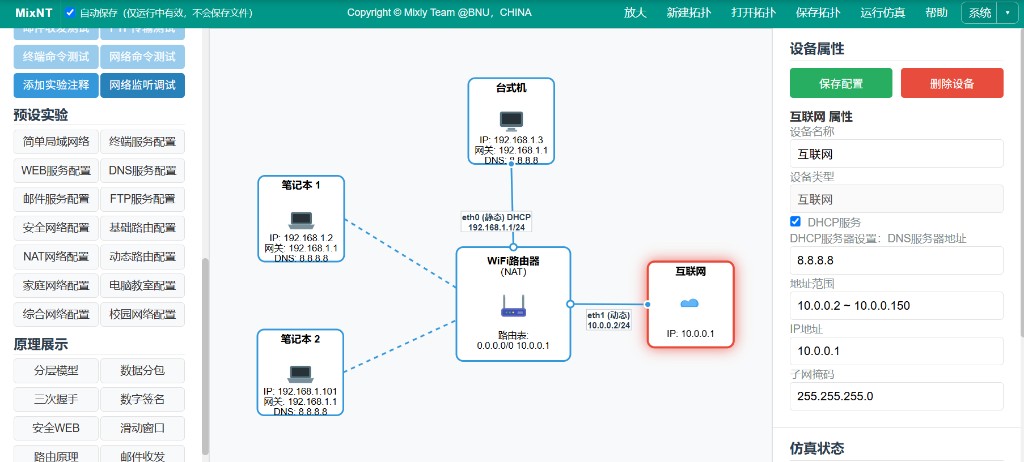This screenshot has height=462, width=1024.
Task: Open the 系统 dropdown arrow
Action: click(x=1006, y=13)
